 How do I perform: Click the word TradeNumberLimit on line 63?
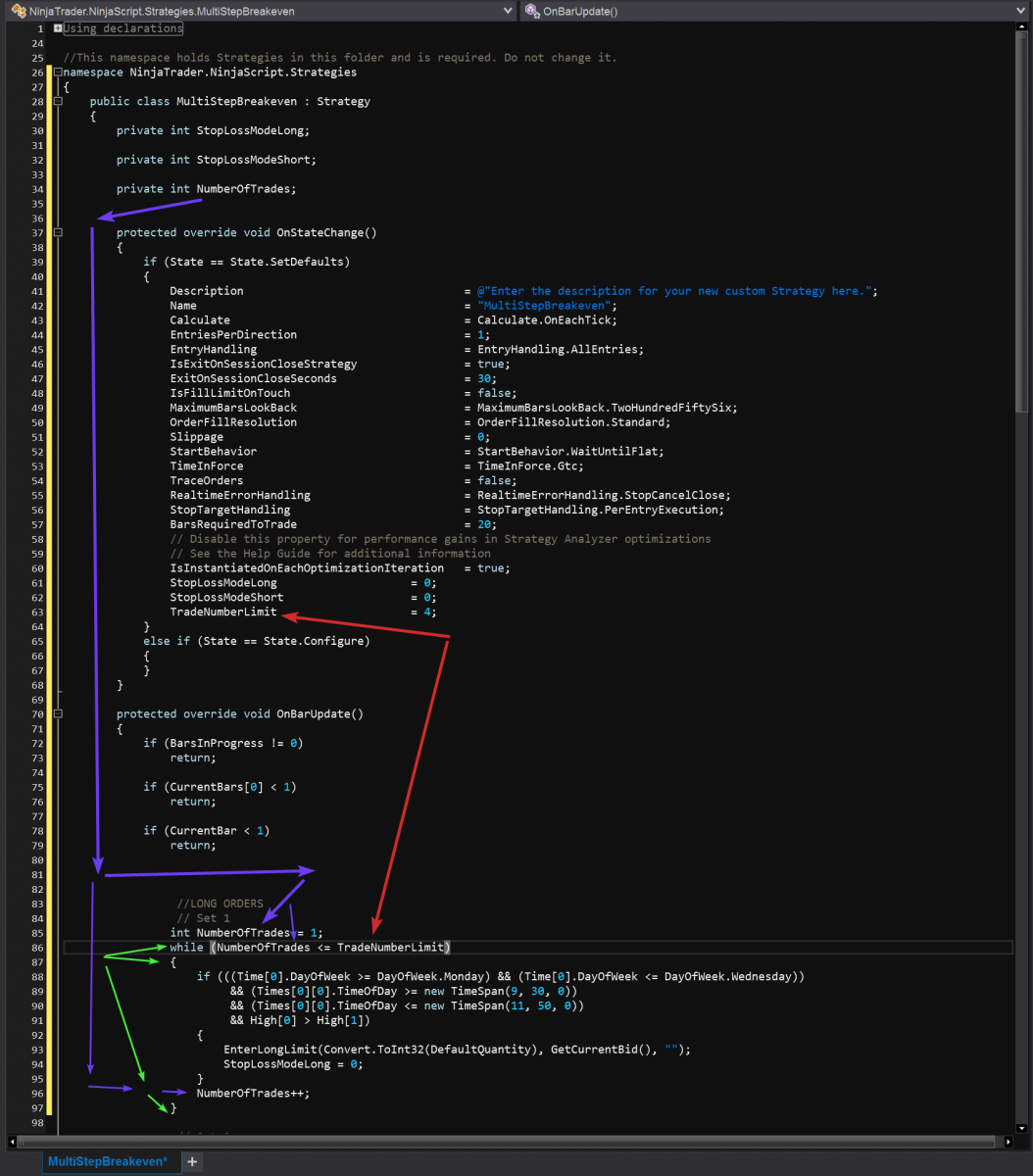[222, 612]
